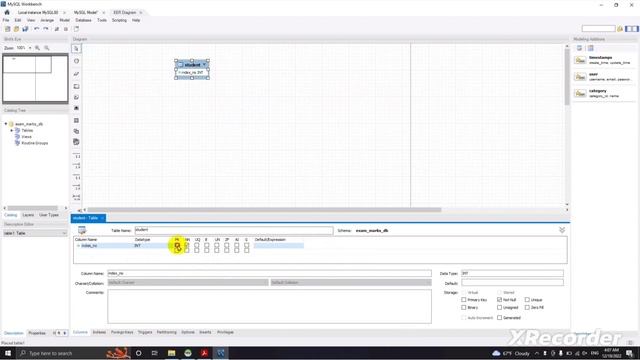The height and width of the screenshot is (360, 640).
Task: Switch to the User Types tab
Action: (49, 215)
